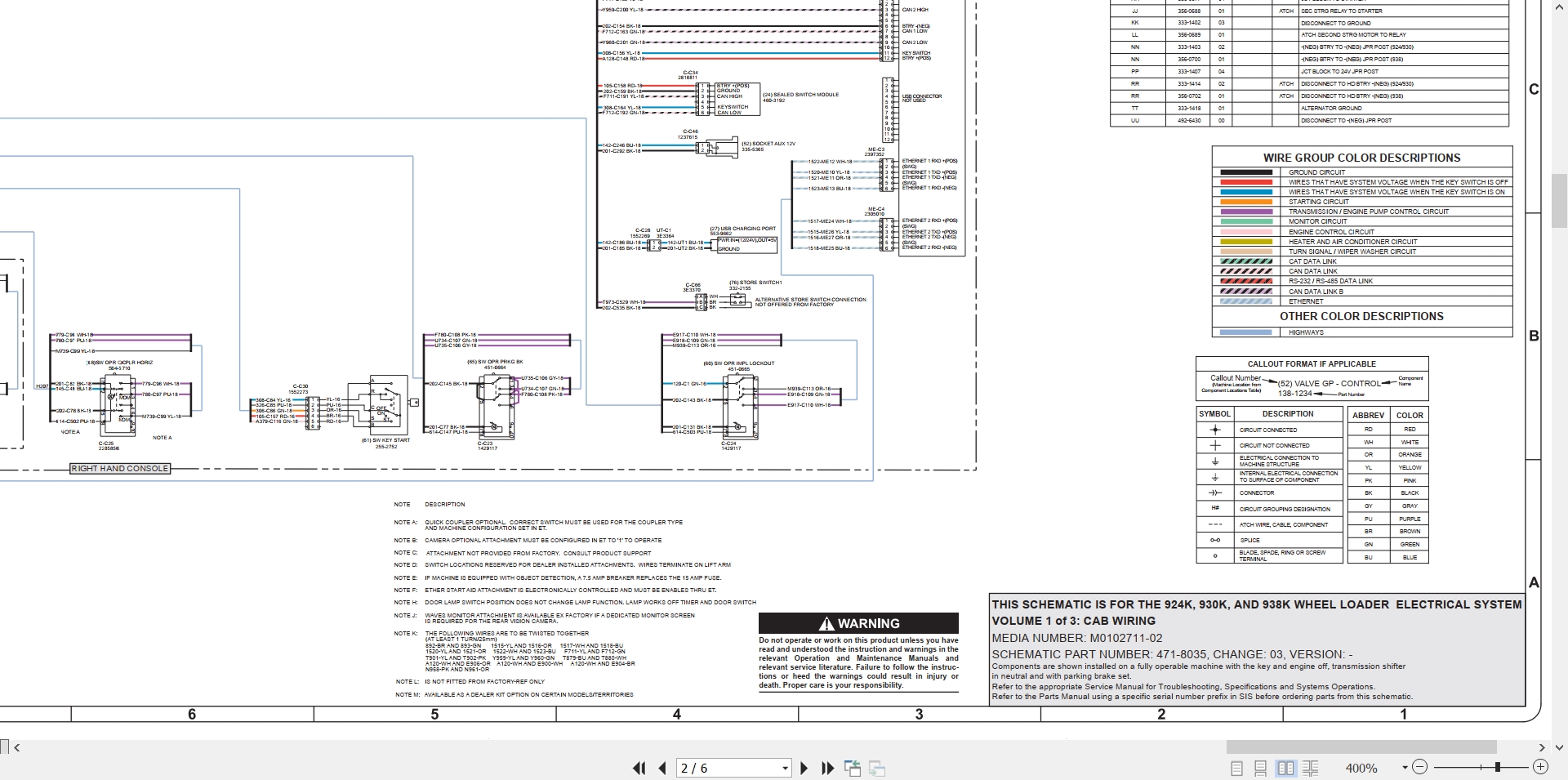The image size is (1568, 780).
Task: Click the CALLOUT FORMAT IF APPLICABLE heading
Action: pos(1312,363)
